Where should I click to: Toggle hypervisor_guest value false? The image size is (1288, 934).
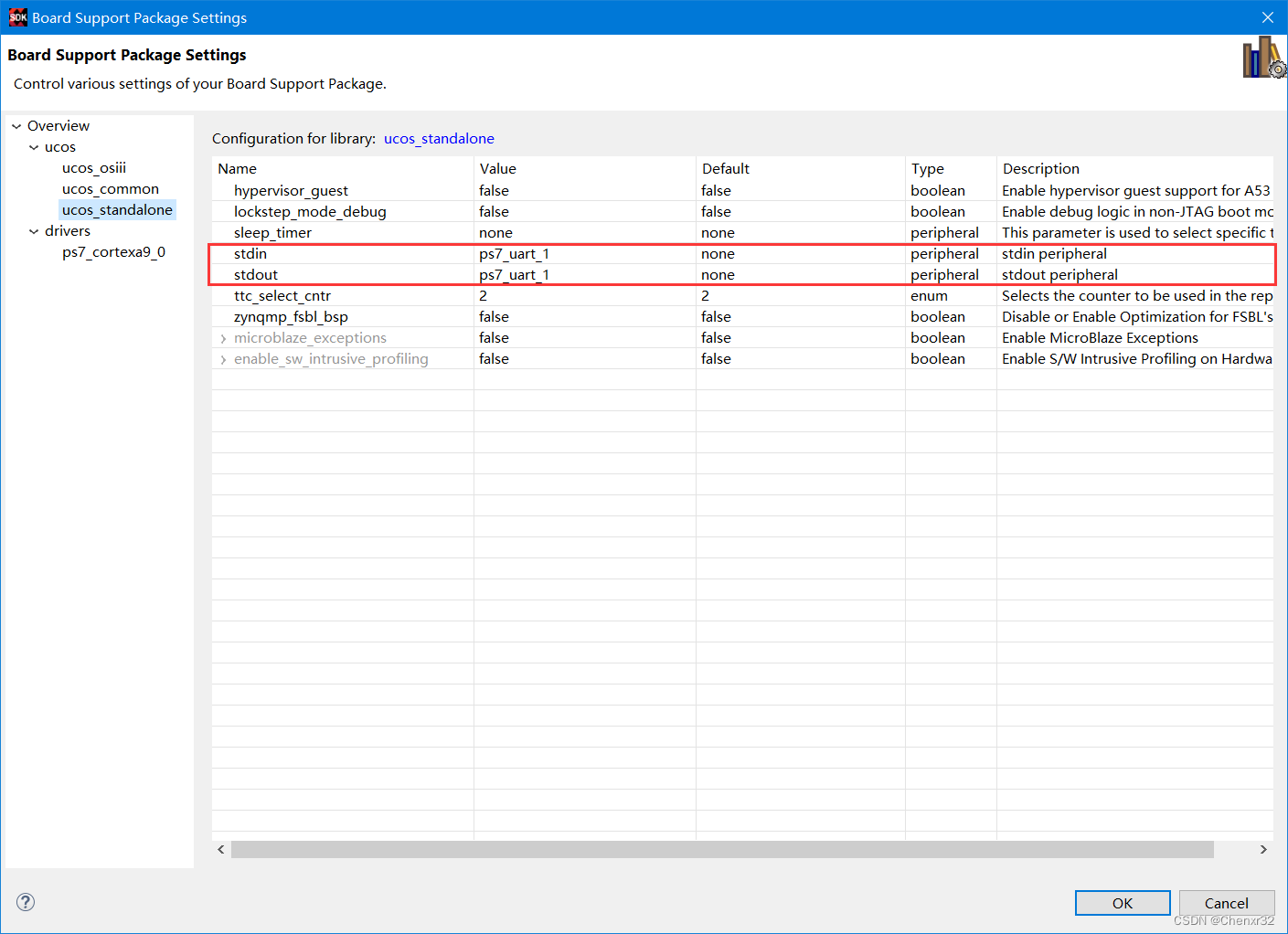585,191
